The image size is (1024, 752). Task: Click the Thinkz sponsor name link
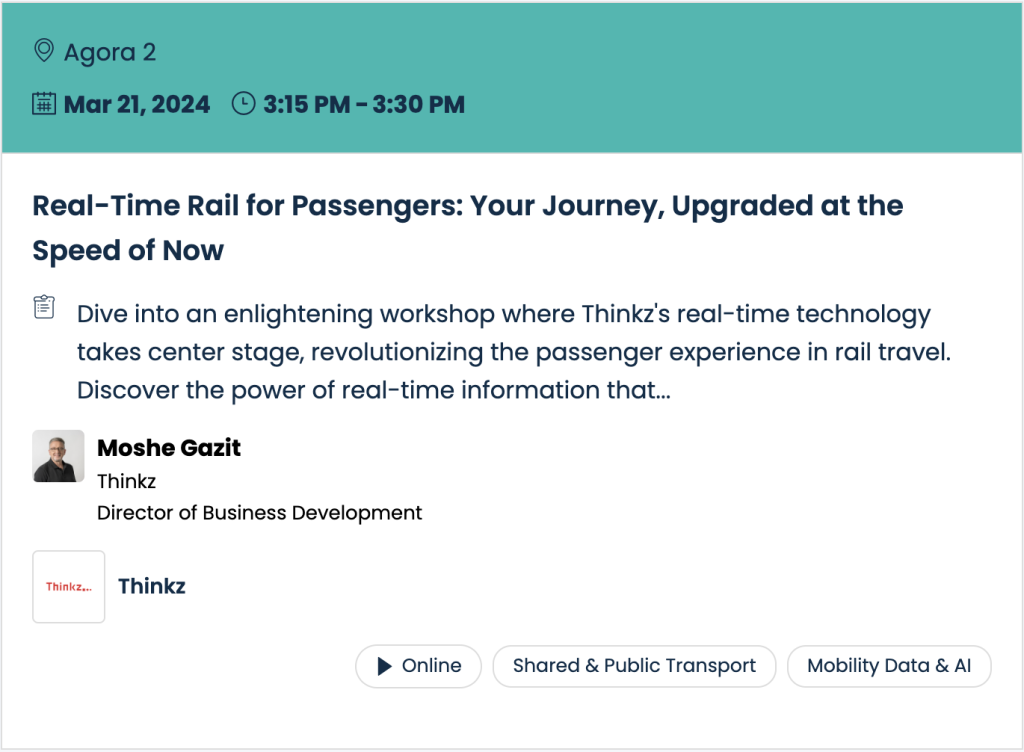[x=152, y=586]
